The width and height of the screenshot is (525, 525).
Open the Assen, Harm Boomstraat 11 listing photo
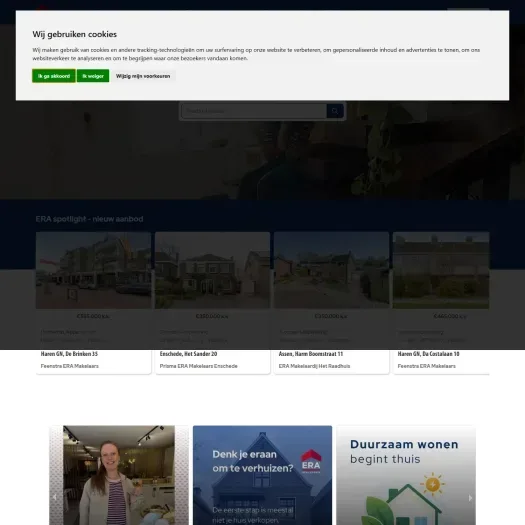pyautogui.click(x=331, y=270)
